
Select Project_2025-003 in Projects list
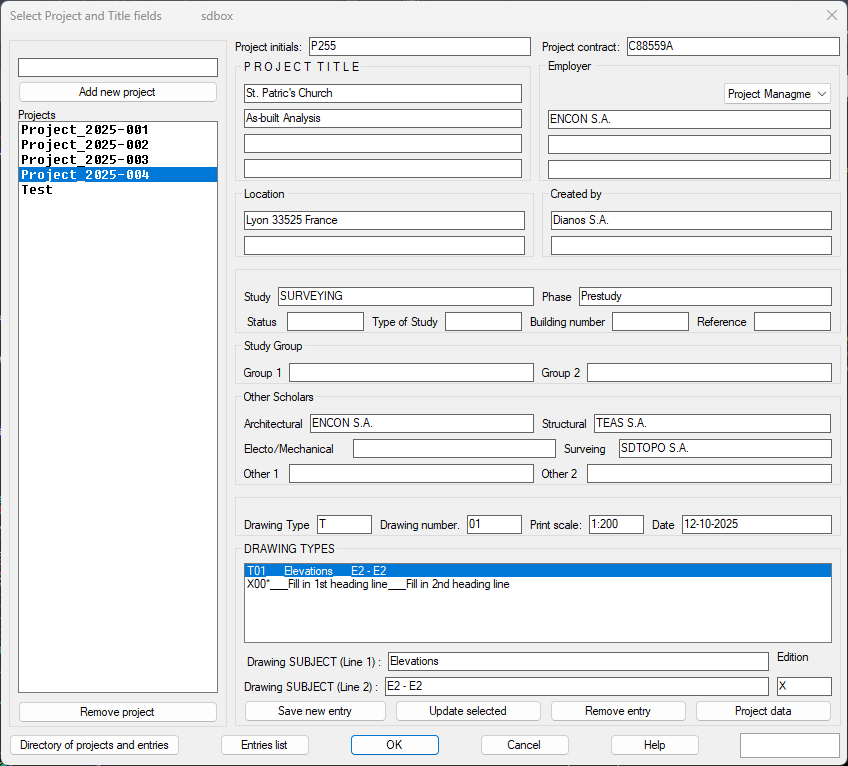click(x=118, y=160)
